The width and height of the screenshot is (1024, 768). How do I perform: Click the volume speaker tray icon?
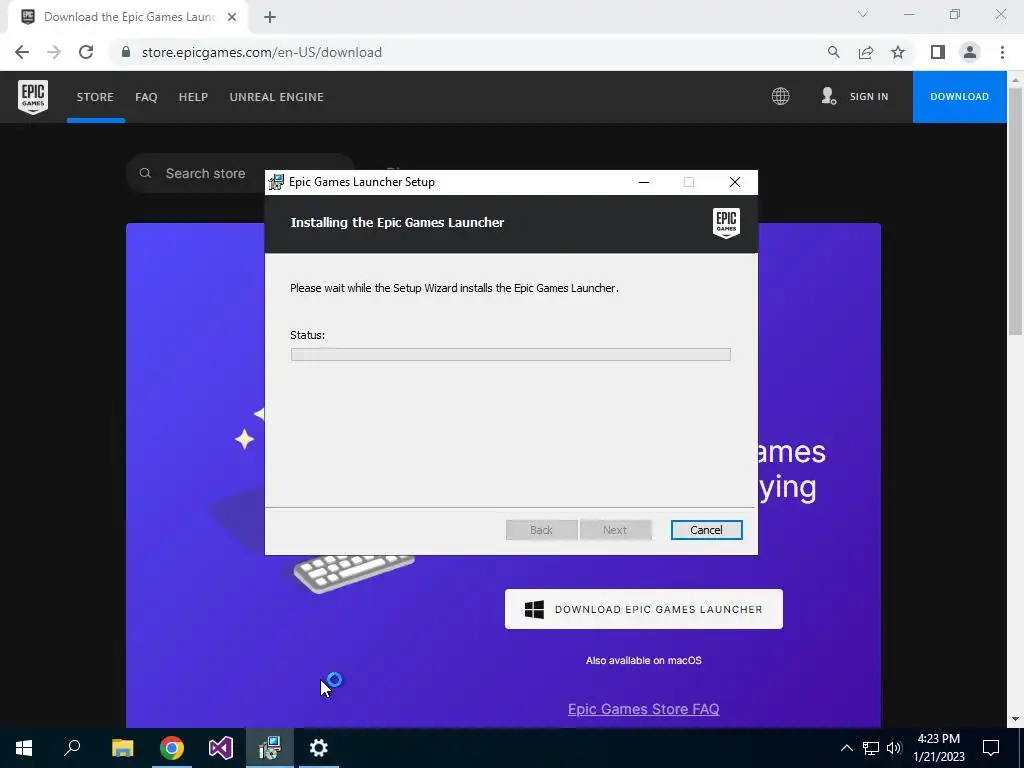[x=894, y=748]
